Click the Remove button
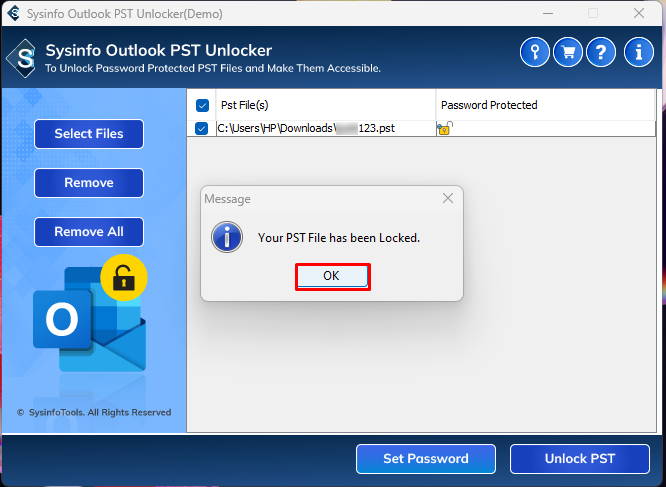The width and height of the screenshot is (666, 487). coord(89,183)
